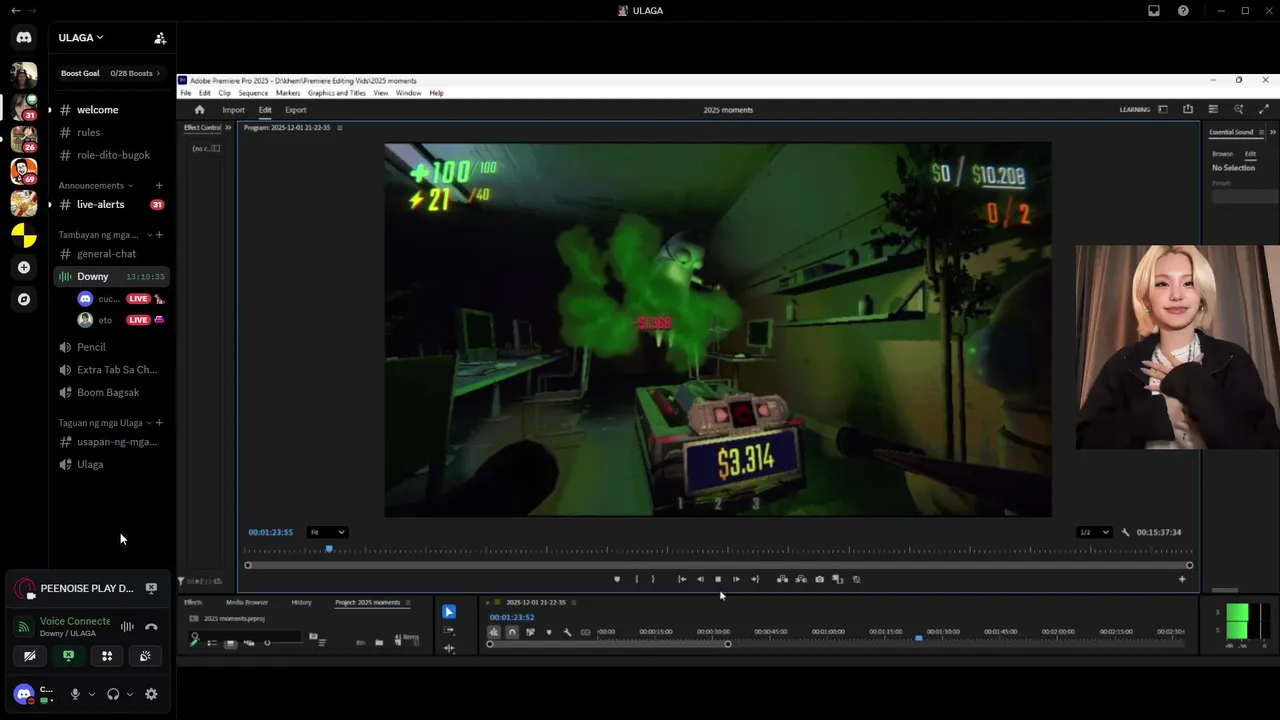Open headphone output options chevron
This screenshot has height=720, width=1280.
click(x=129, y=694)
